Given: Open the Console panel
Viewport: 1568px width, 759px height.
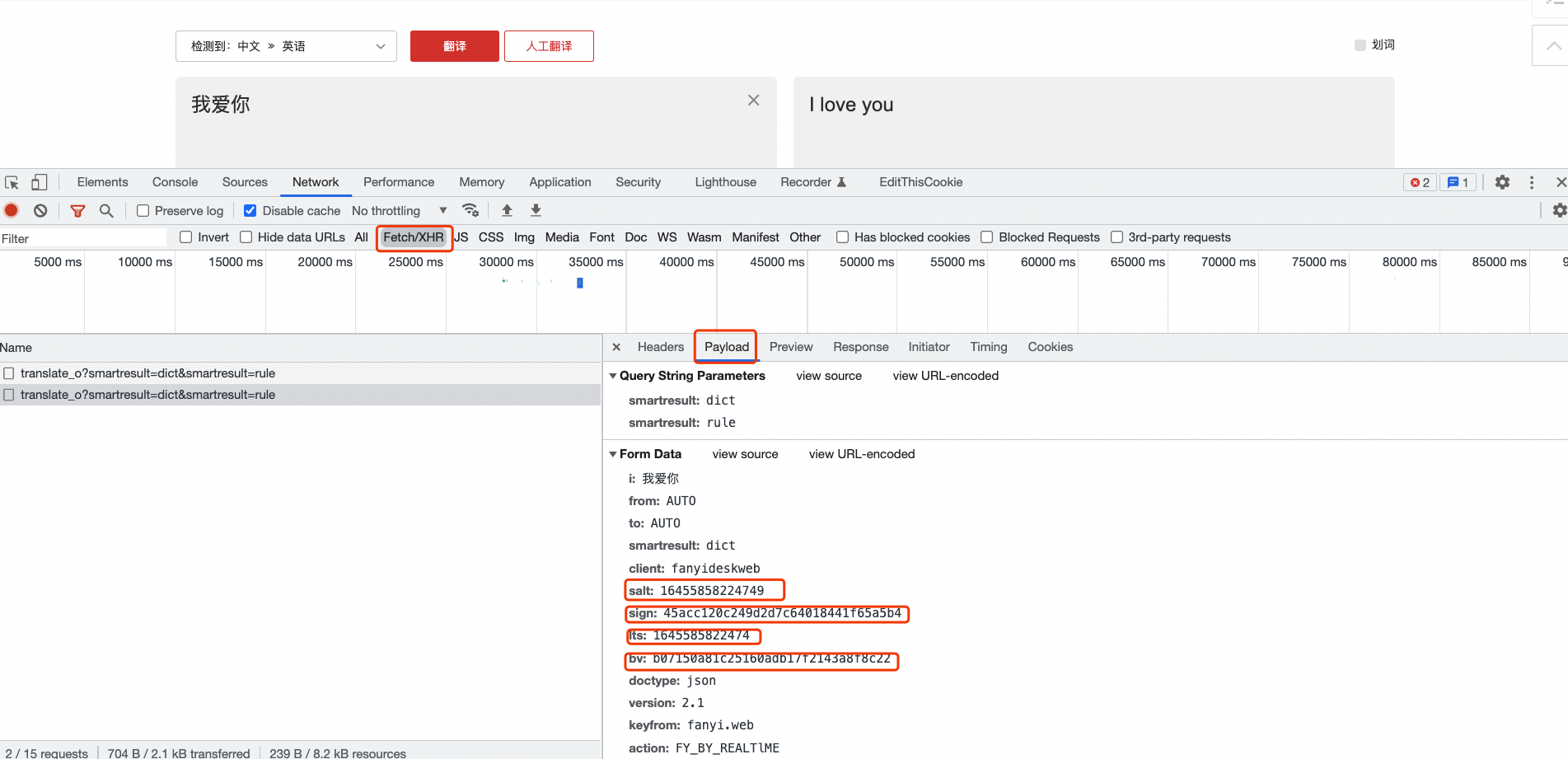Looking at the screenshot, I should [175, 182].
